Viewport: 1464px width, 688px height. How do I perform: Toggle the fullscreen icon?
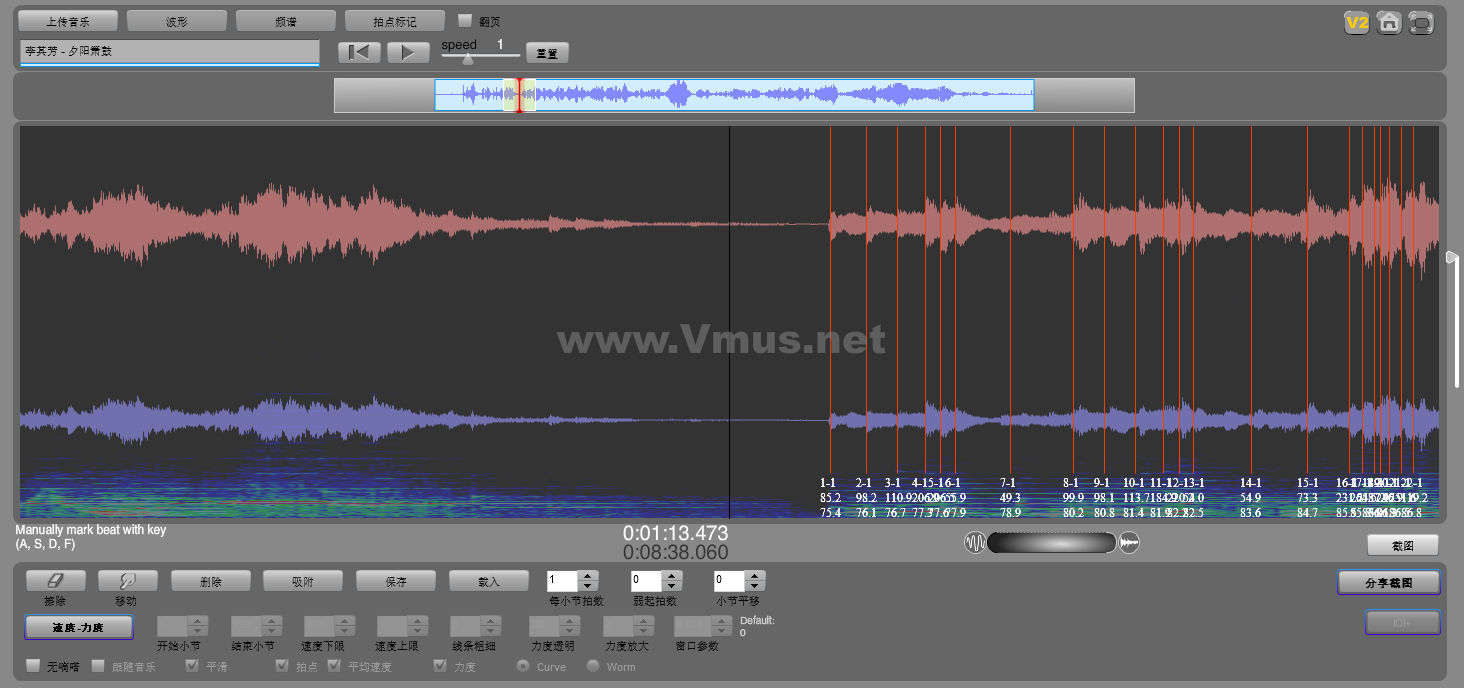coord(1420,23)
